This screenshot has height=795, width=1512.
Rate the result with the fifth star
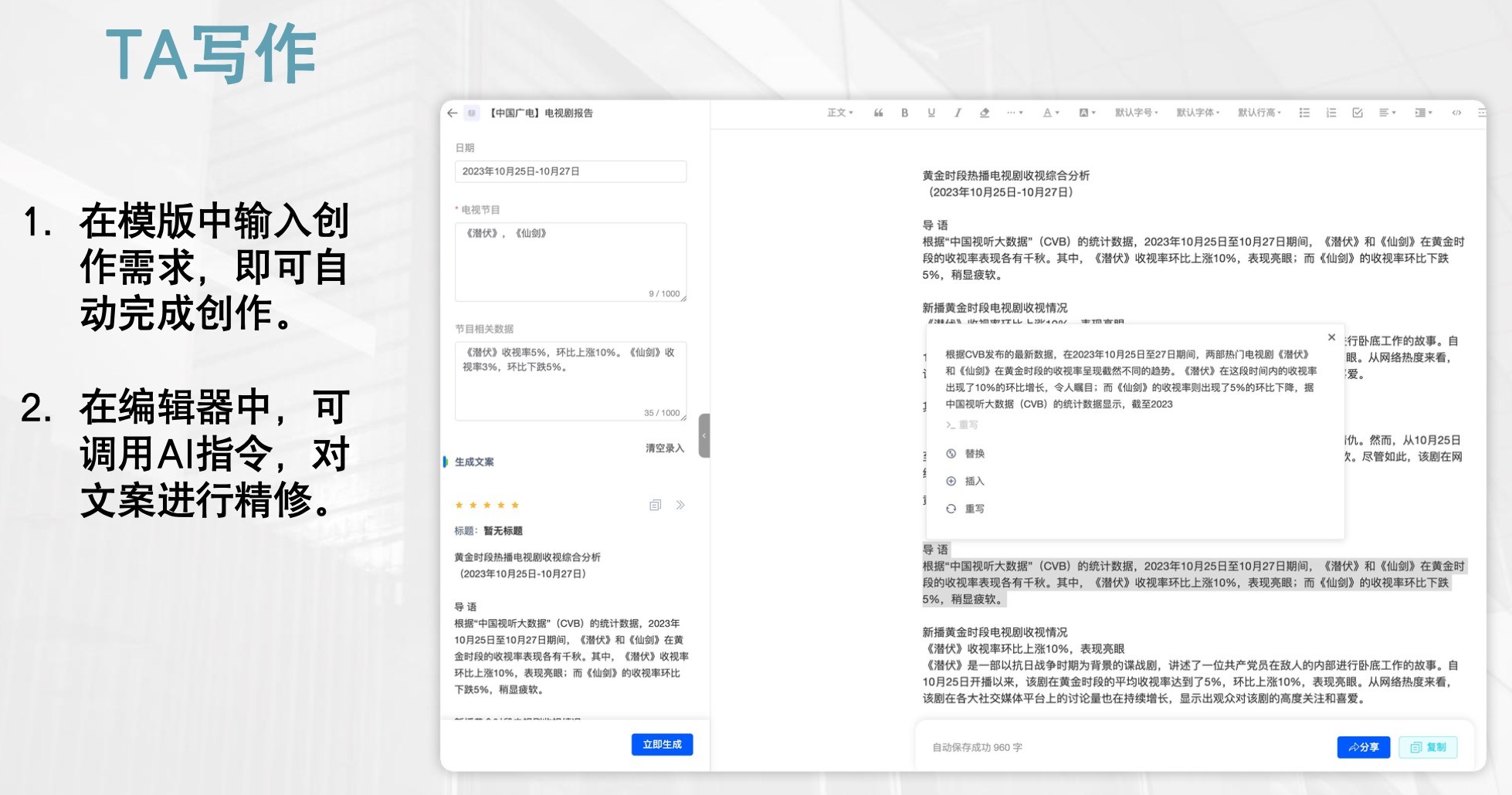coord(515,505)
